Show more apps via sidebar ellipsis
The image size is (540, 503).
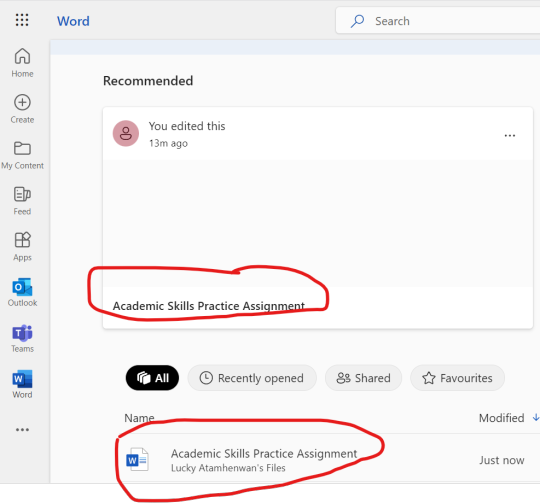(x=22, y=430)
